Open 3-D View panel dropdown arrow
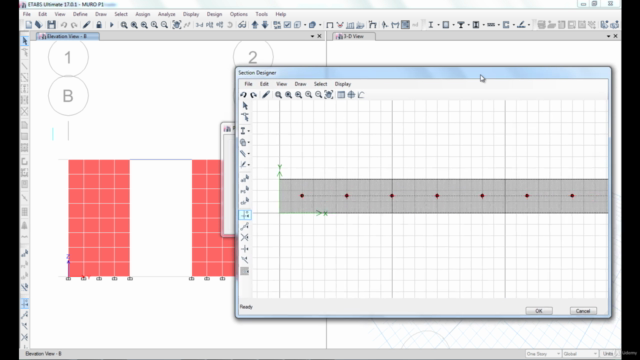This screenshot has width=640, height=360. [x=608, y=36]
